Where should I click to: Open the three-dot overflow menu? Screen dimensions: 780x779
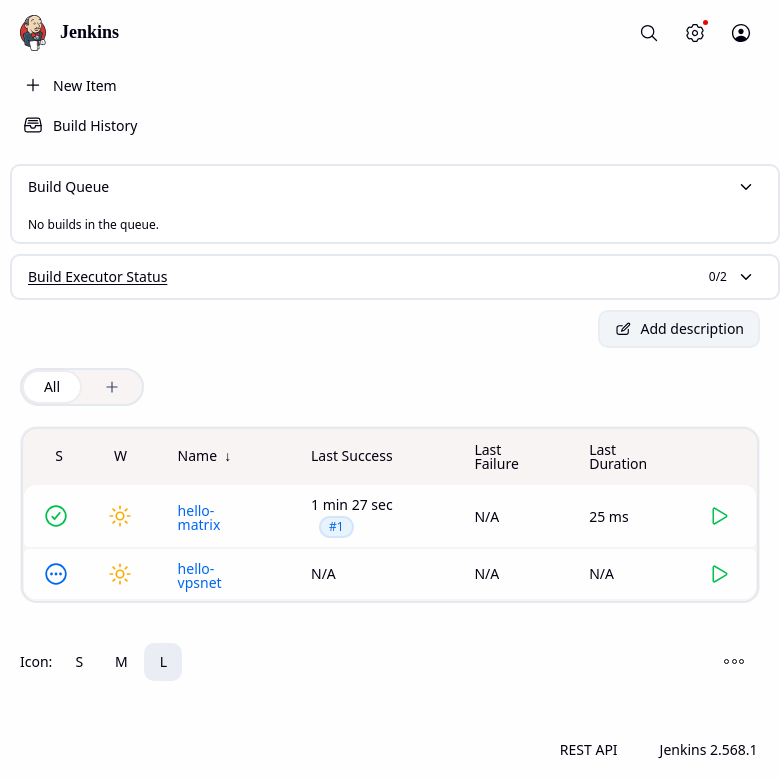click(x=734, y=662)
